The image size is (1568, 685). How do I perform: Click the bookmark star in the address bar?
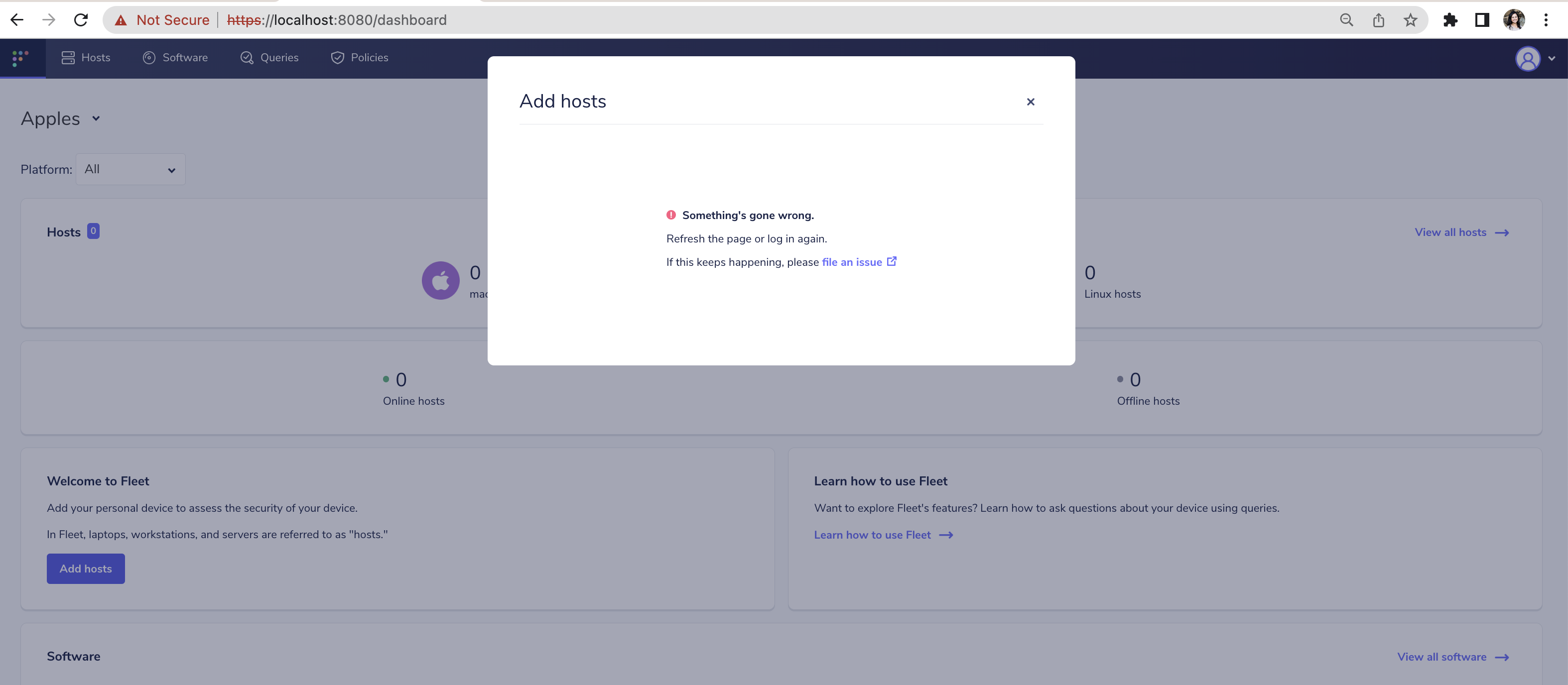click(1411, 19)
